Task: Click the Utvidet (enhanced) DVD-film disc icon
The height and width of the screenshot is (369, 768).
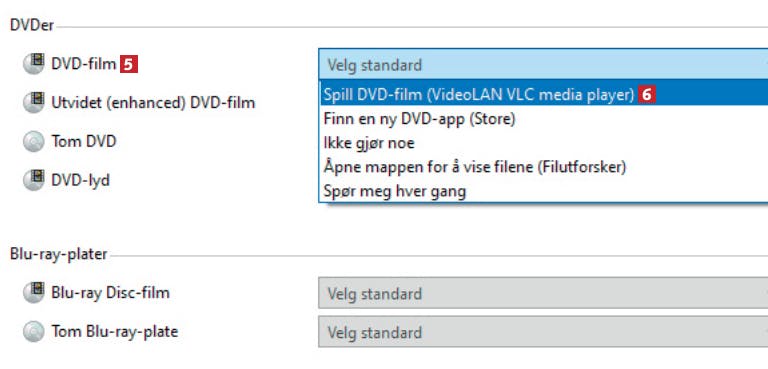Action: (x=34, y=102)
